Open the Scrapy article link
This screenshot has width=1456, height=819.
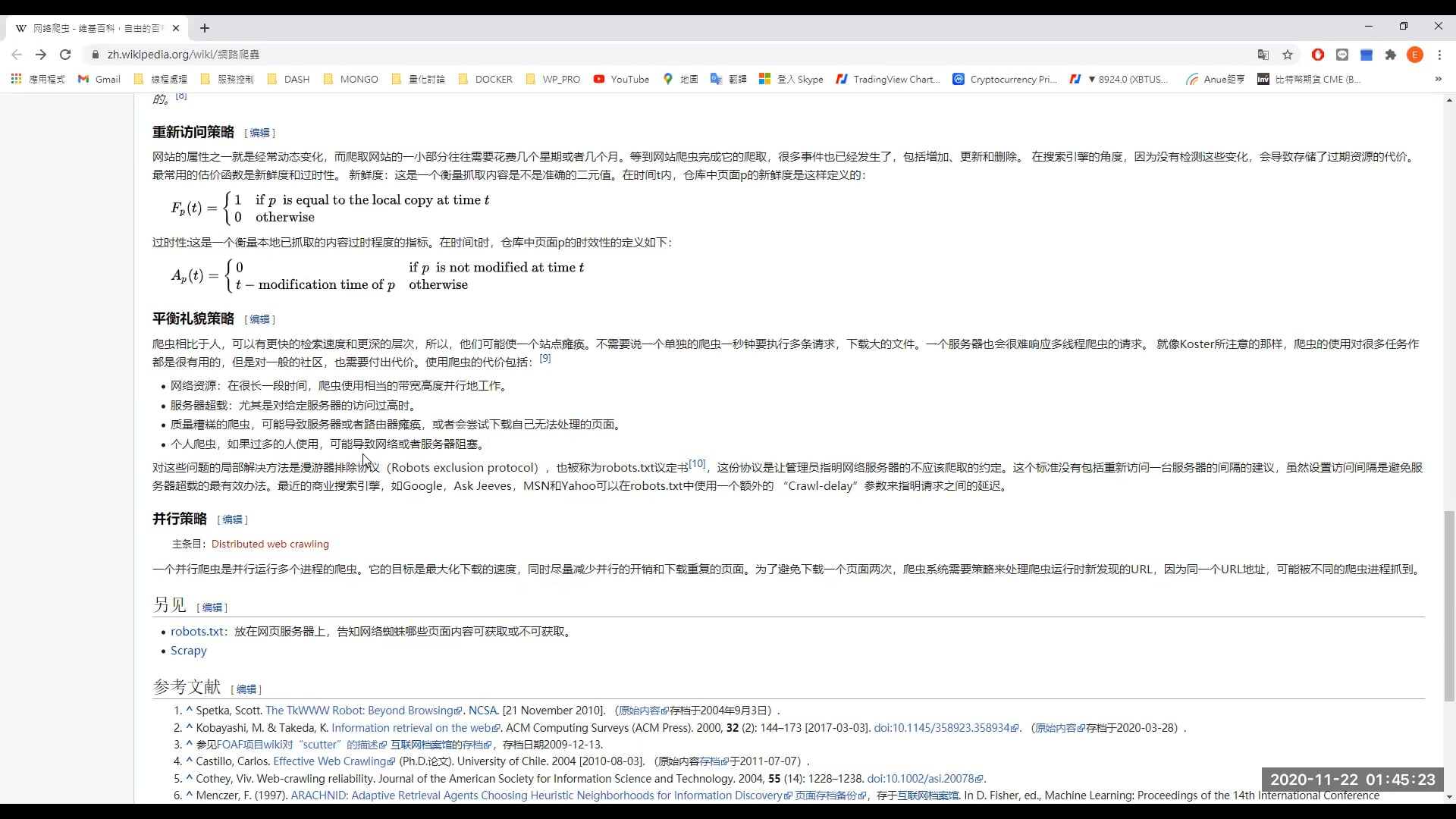(187, 651)
